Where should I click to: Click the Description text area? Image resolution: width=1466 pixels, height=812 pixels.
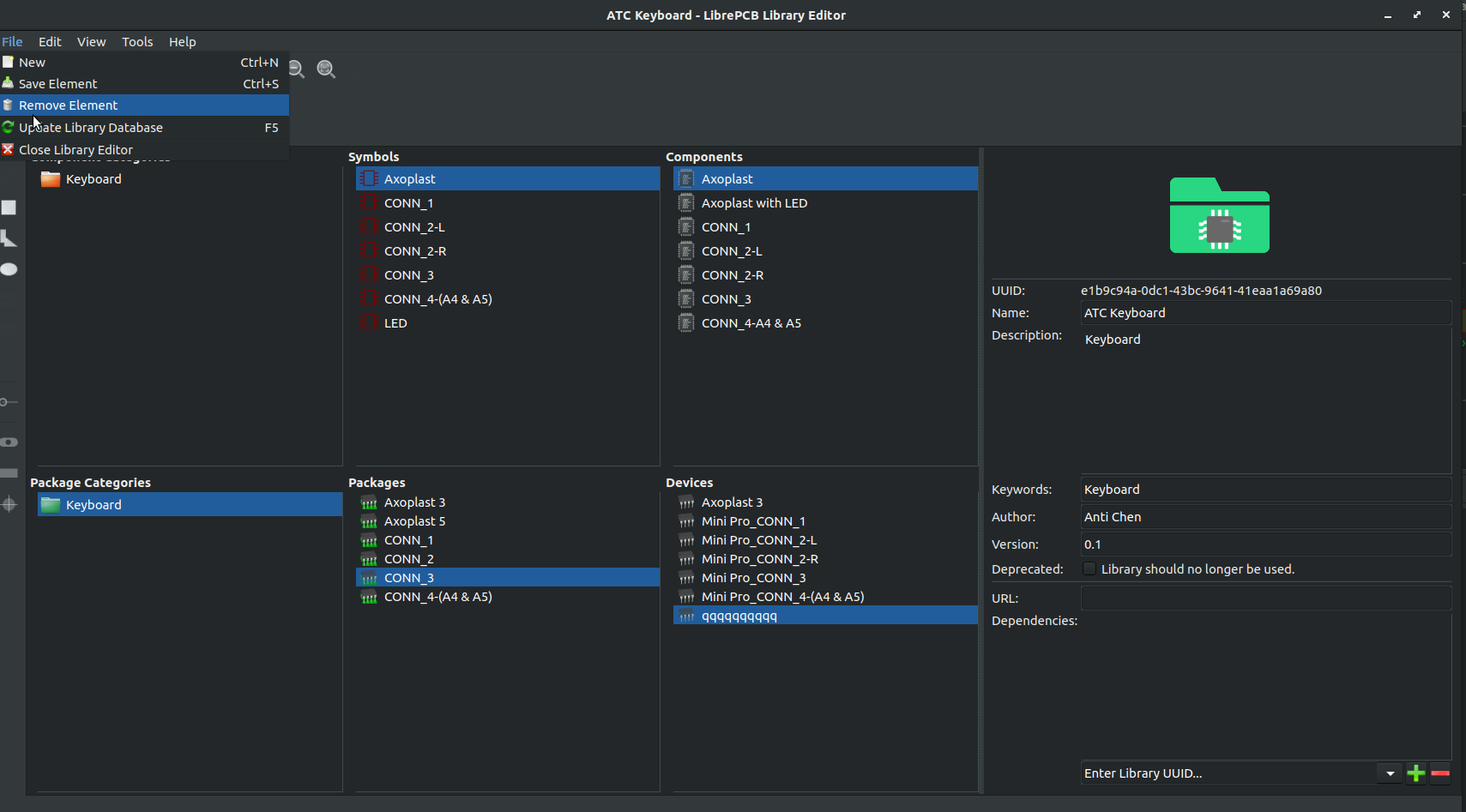pos(1265,400)
